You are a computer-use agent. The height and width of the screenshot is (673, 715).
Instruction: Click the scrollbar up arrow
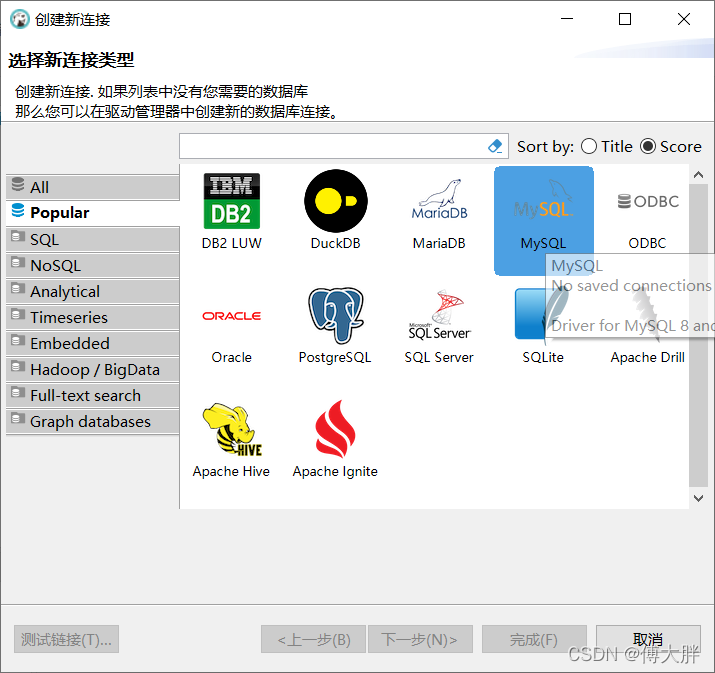point(698,175)
